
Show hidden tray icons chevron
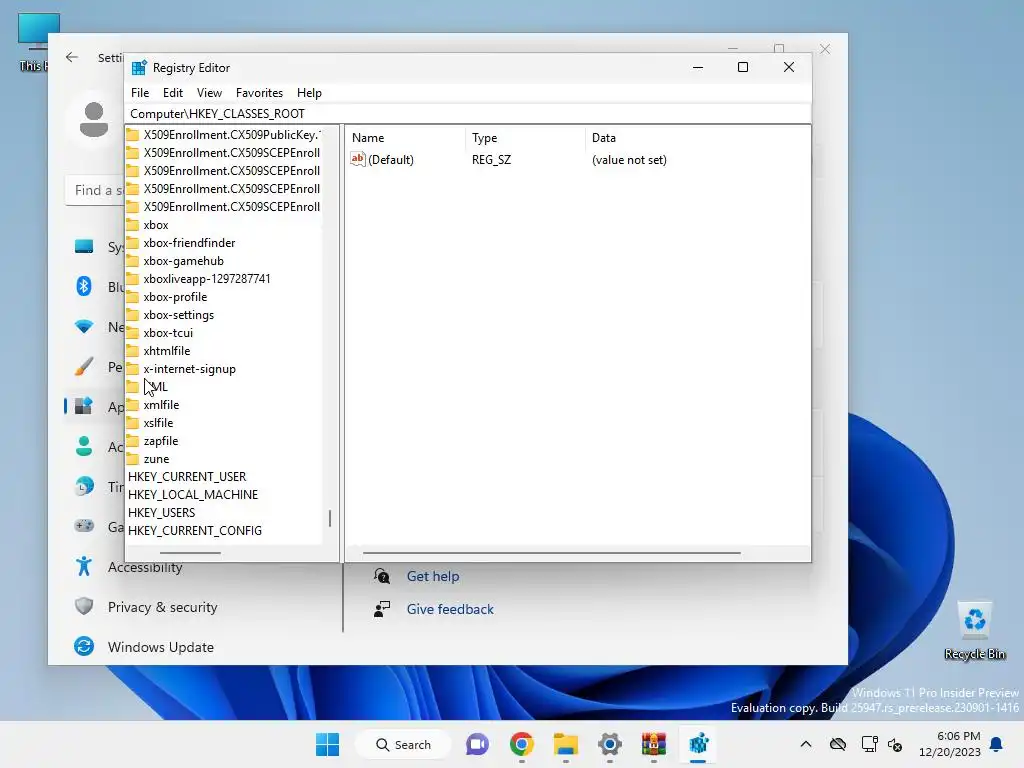click(x=806, y=744)
